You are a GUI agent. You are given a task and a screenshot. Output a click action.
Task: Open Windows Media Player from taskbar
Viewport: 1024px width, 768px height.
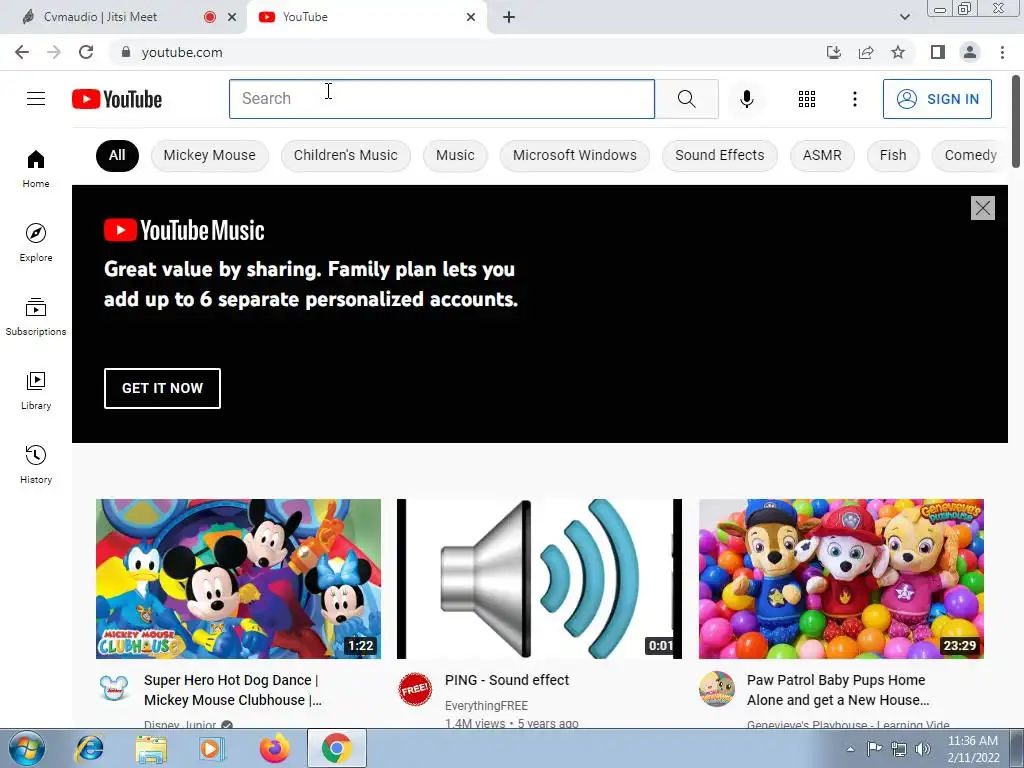pyautogui.click(x=212, y=748)
